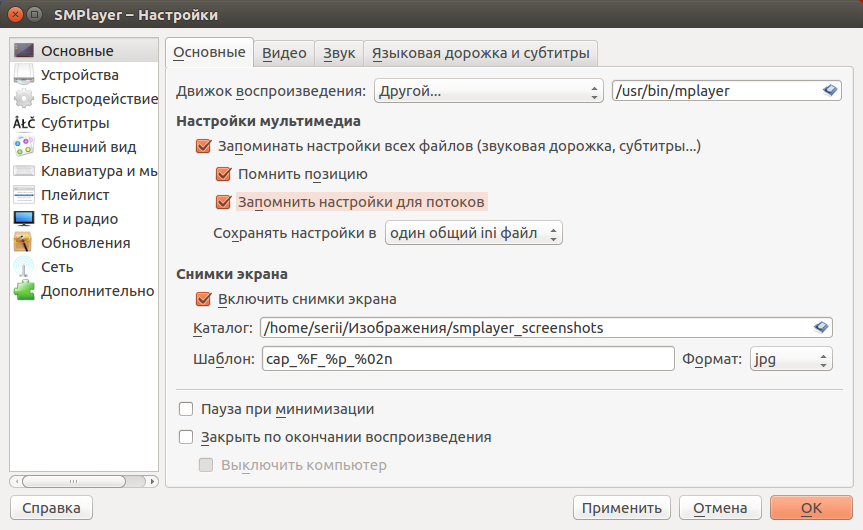
Task: Select Быстродействие in the sidebar
Action: point(84,99)
